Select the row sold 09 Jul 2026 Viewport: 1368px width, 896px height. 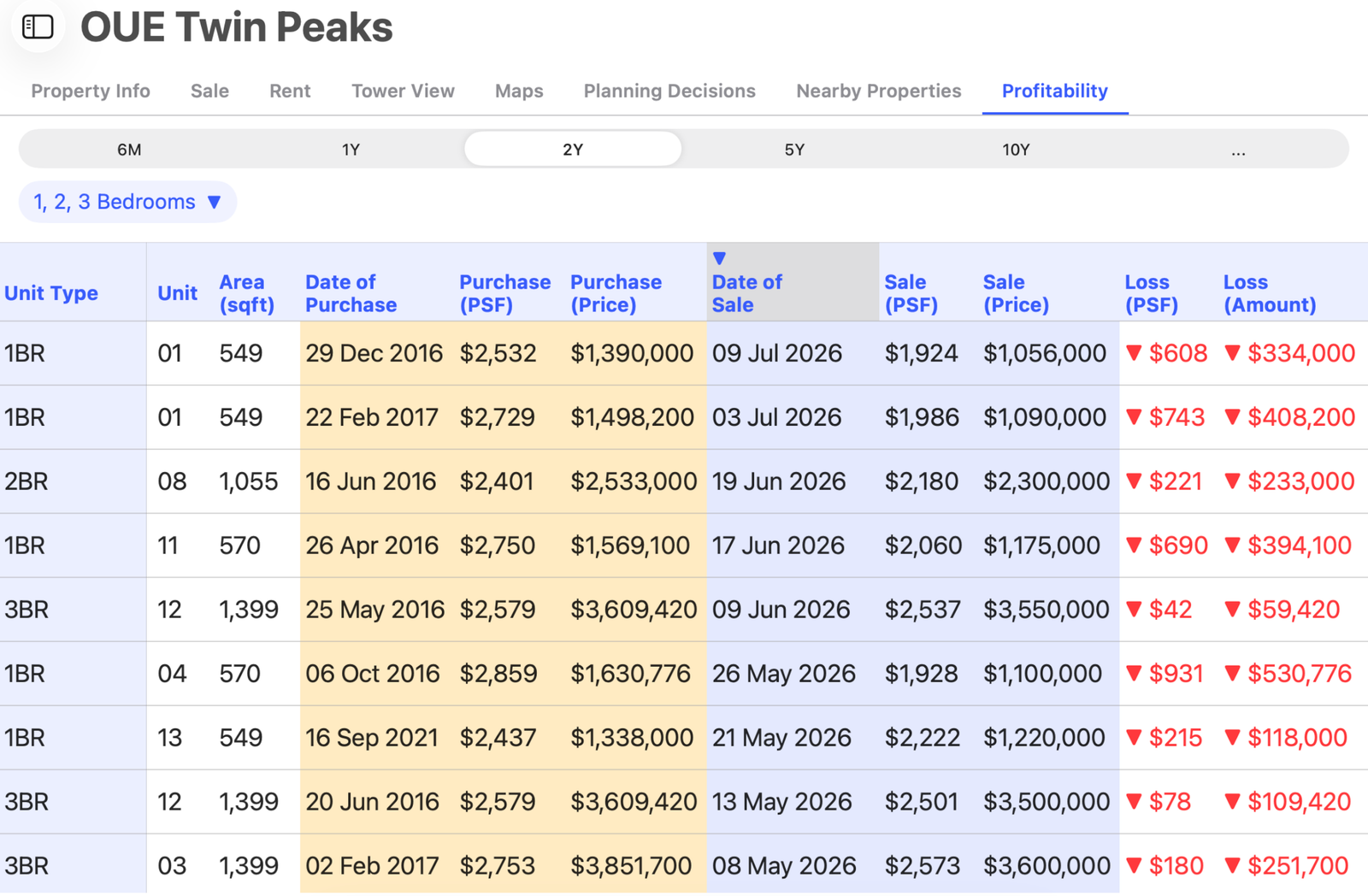click(x=684, y=353)
